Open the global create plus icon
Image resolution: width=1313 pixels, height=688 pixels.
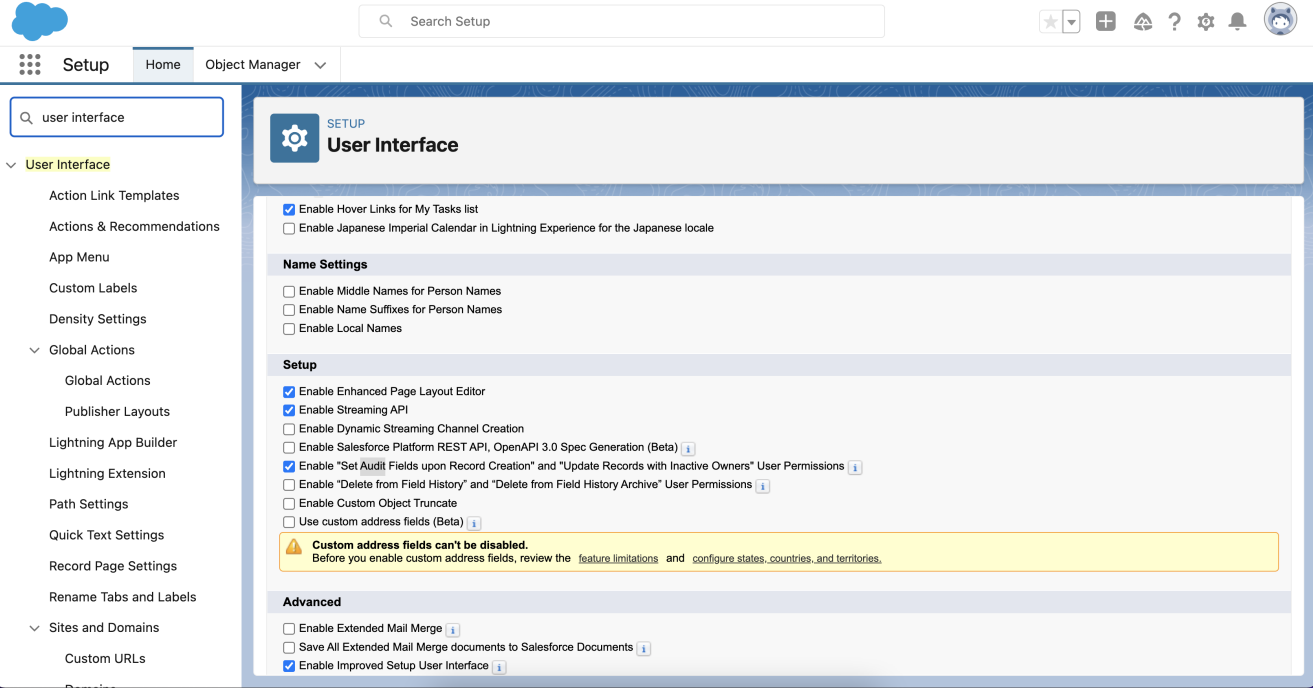pyautogui.click(x=1105, y=21)
